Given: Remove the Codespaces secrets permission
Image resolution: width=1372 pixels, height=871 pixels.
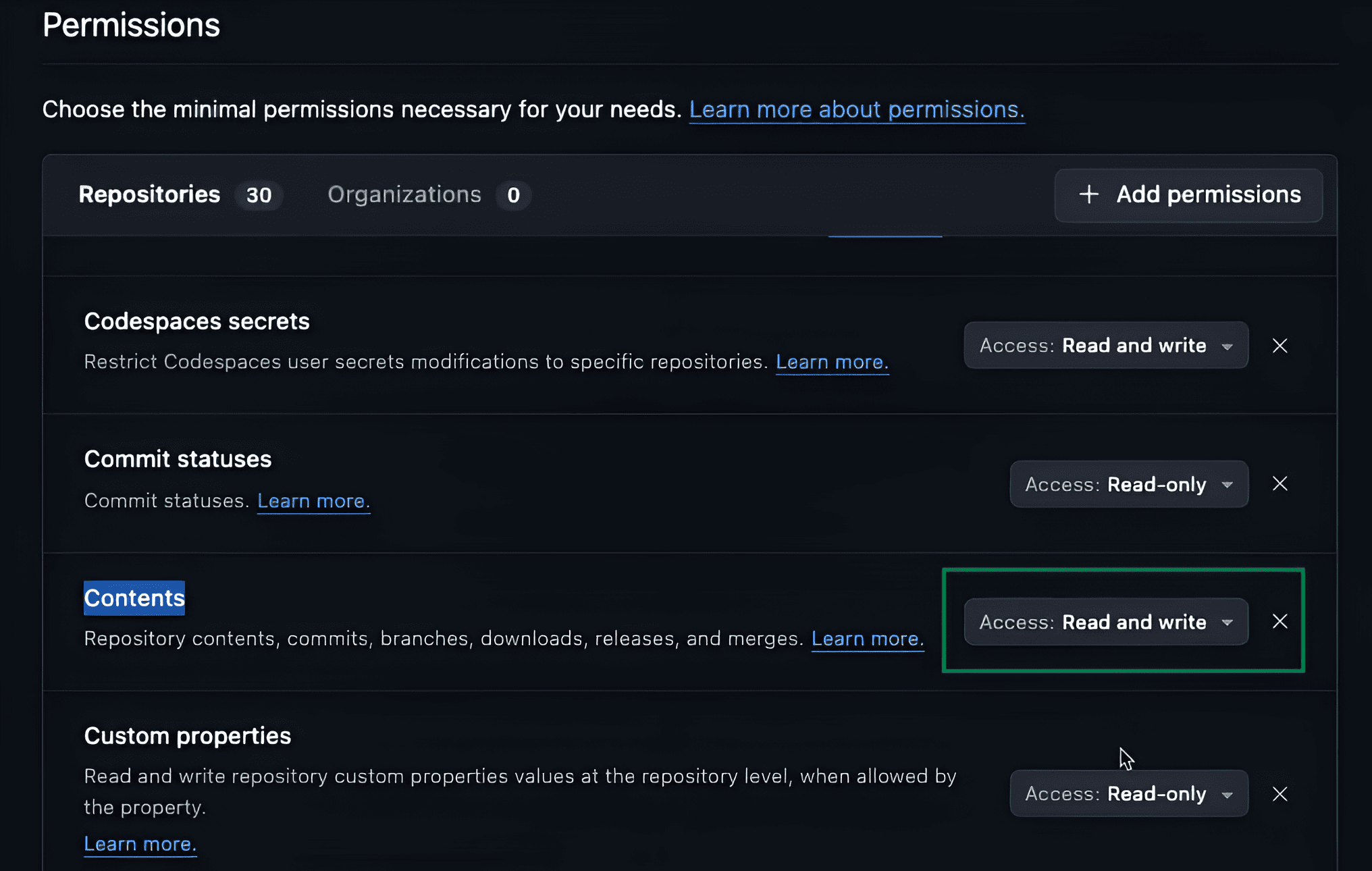Looking at the screenshot, I should pyautogui.click(x=1279, y=346).
